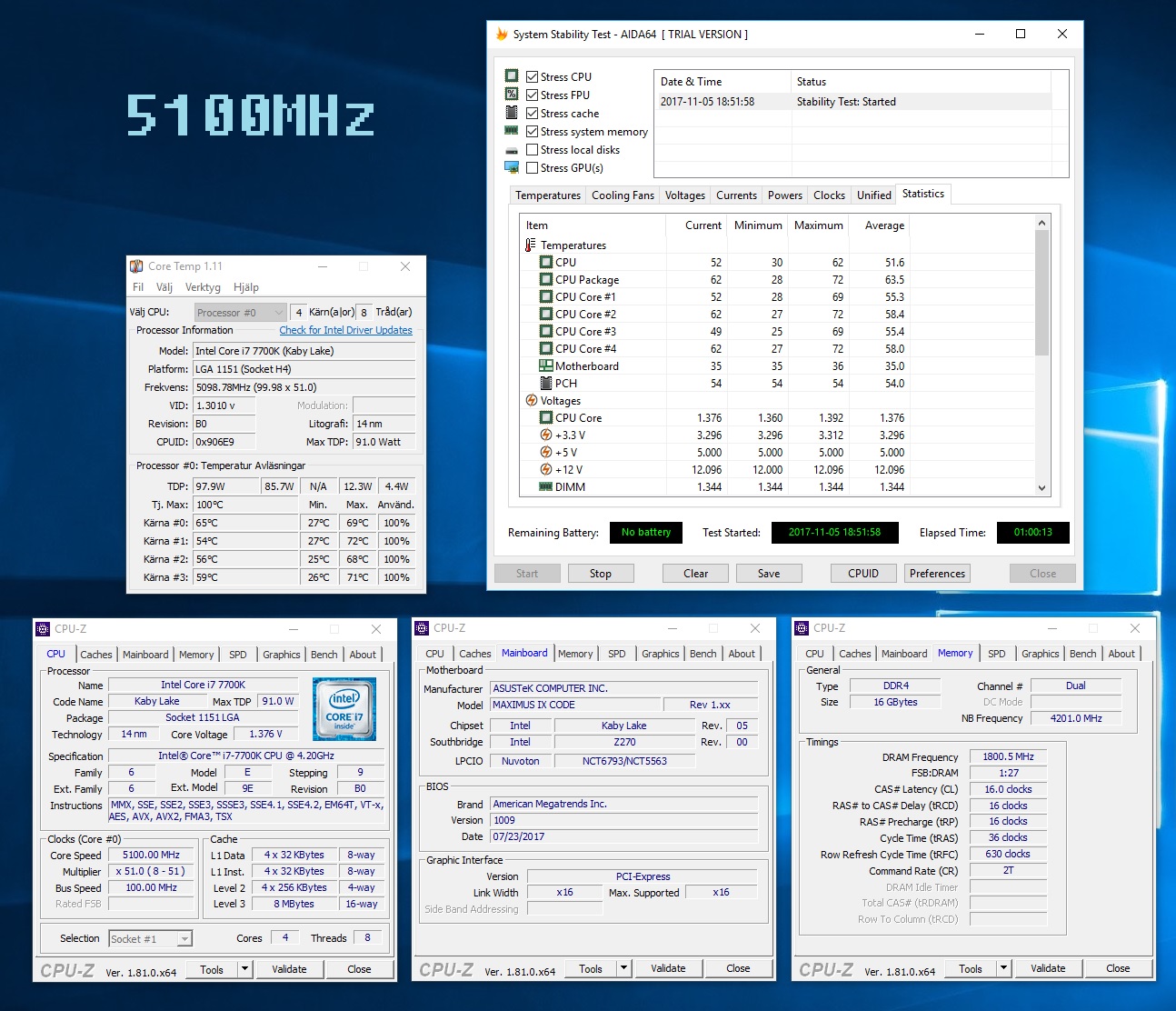The height and width of the screenshot is (1011, 1176).
Task: Click Close button in CPU-Z Memory window
Action: pyautogui.click(x=1118, y=968)
